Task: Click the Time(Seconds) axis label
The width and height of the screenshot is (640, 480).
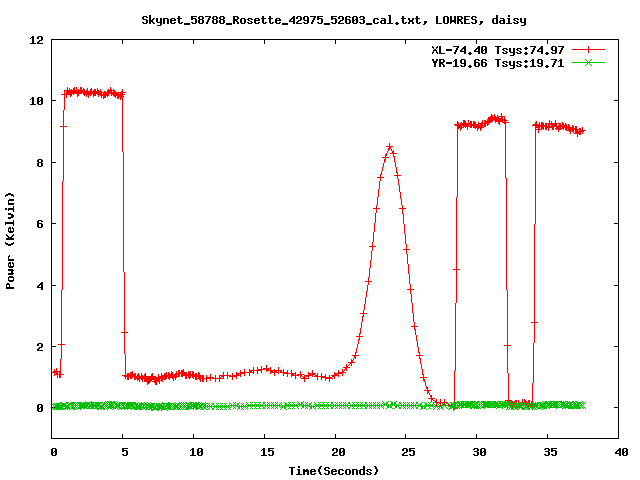Action: click(x=334, y=471)
